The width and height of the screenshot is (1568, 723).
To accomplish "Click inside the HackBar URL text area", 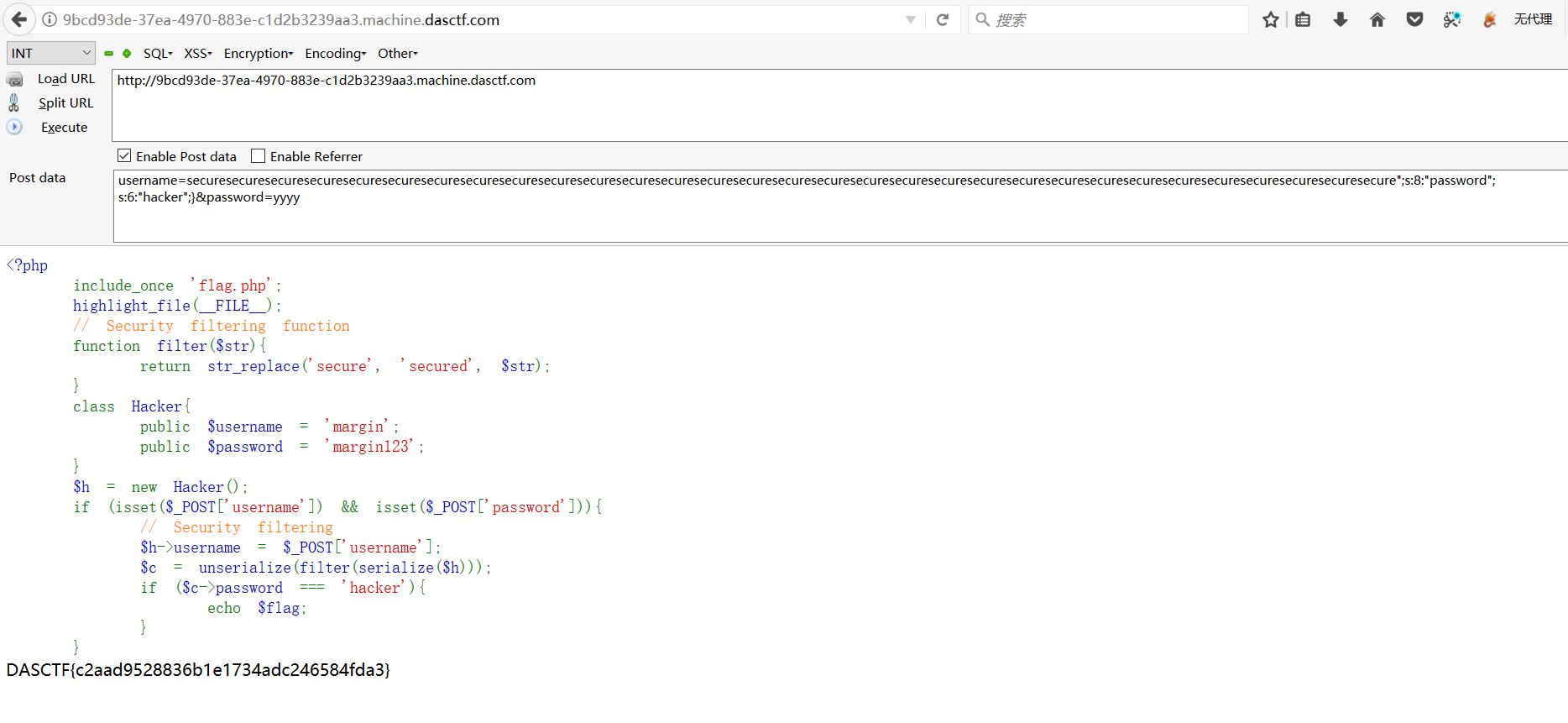I will pos(839,105).
